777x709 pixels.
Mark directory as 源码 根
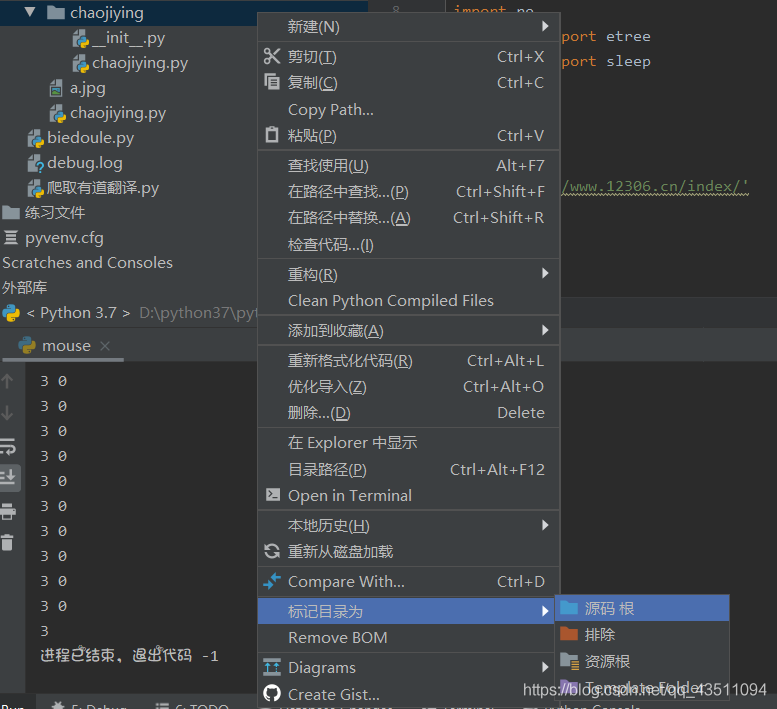point(642,608)
